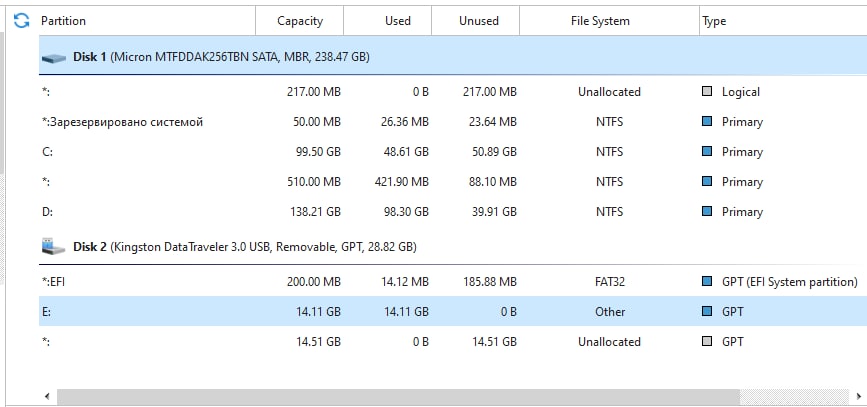Click the blue Primary square in D: row
The height and width of the screenshot is (407, 867).
click(707, 211)
